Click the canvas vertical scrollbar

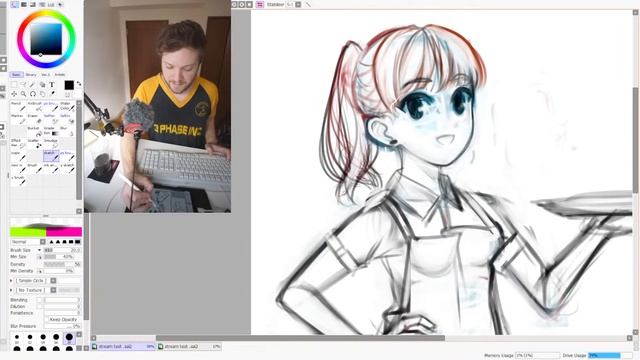636,140
